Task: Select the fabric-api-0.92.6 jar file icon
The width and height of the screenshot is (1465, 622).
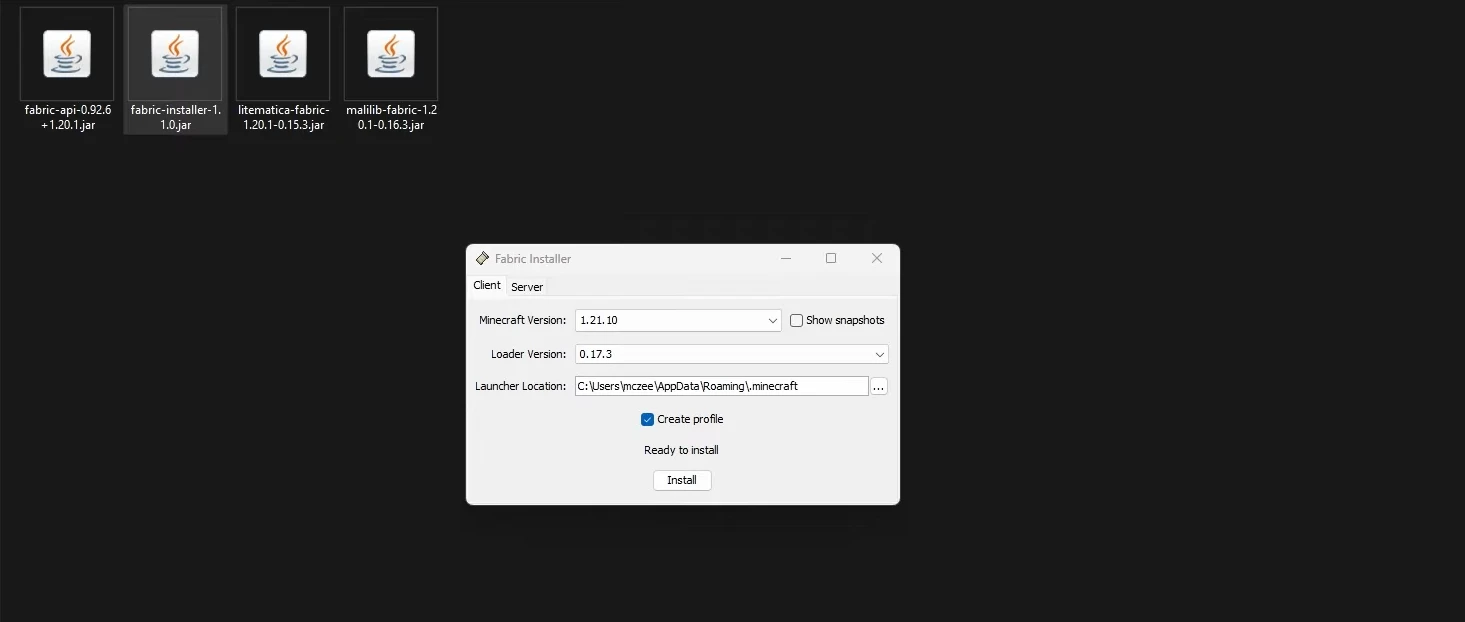Action: point(67,54)
